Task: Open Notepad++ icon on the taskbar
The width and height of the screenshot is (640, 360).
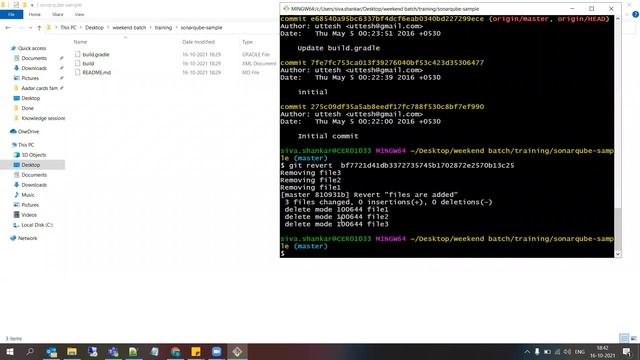Action: [133, 351]
